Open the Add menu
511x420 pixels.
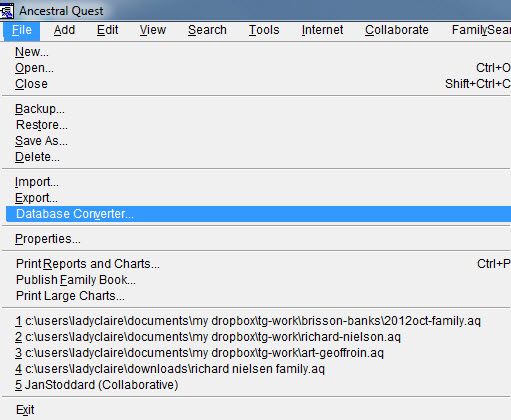click(x=64, y=30)
